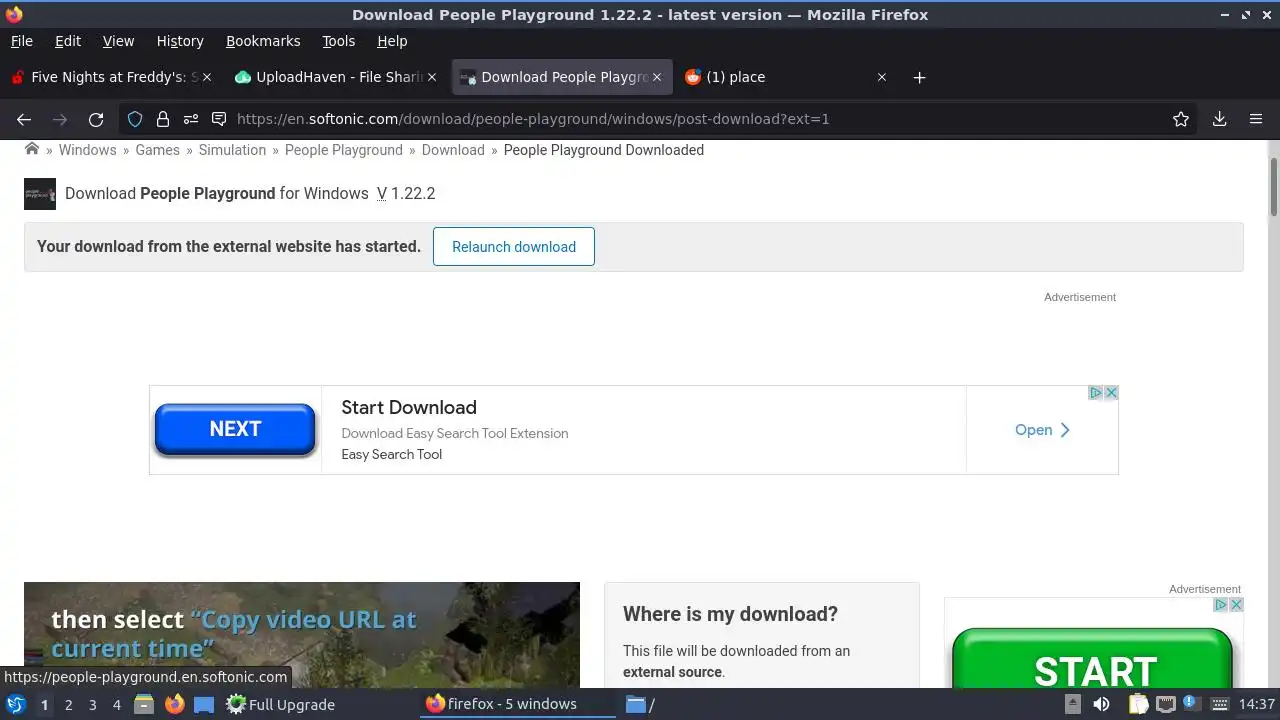Image resolution: width=1280 pixels, height=720 pixels.
Task: Click the update notification tray icon
Action: (1190, 702)
